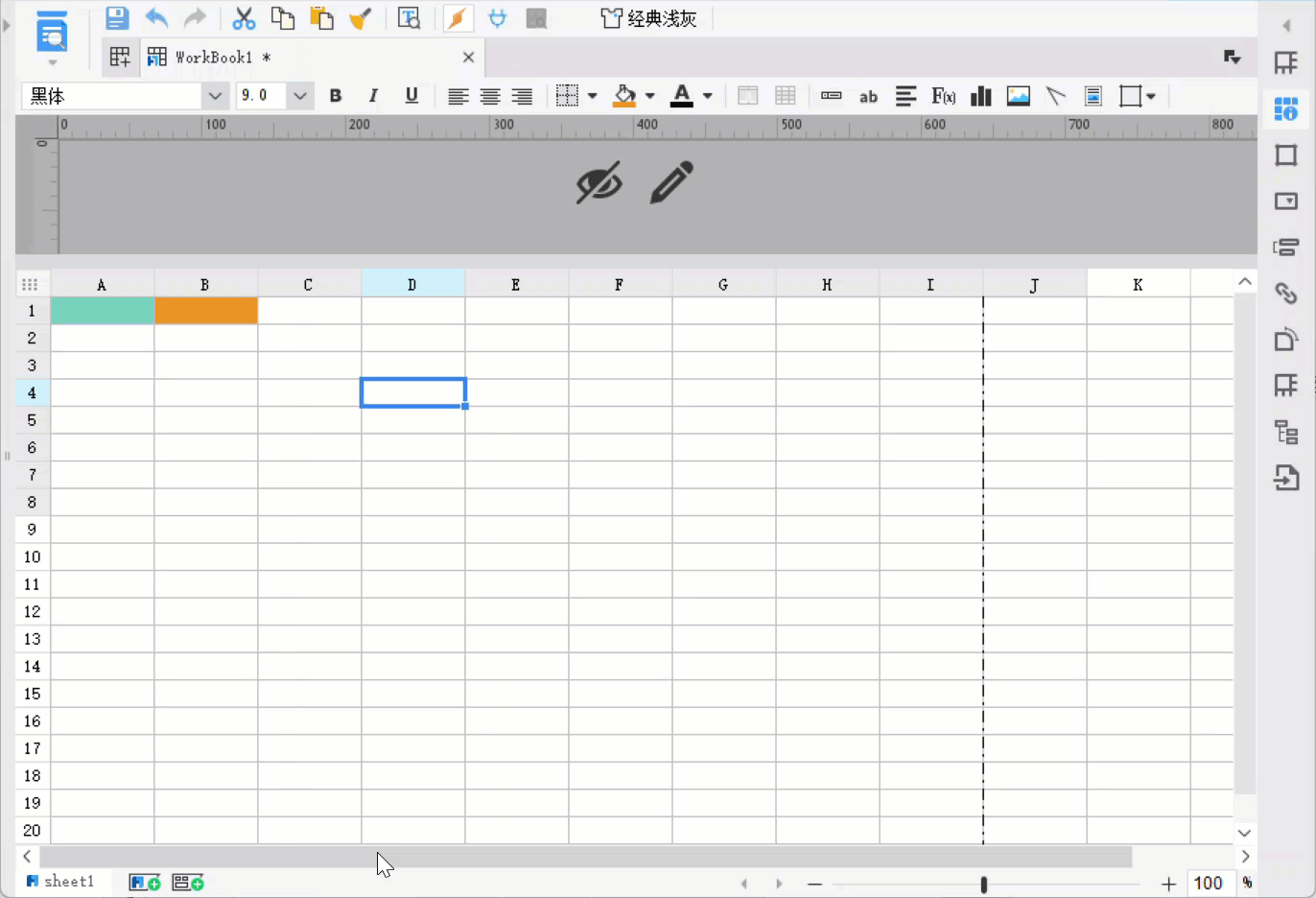Screen dimensions: 1316x898
Task: Click the blue plug icon
Action: click(497, 18)
